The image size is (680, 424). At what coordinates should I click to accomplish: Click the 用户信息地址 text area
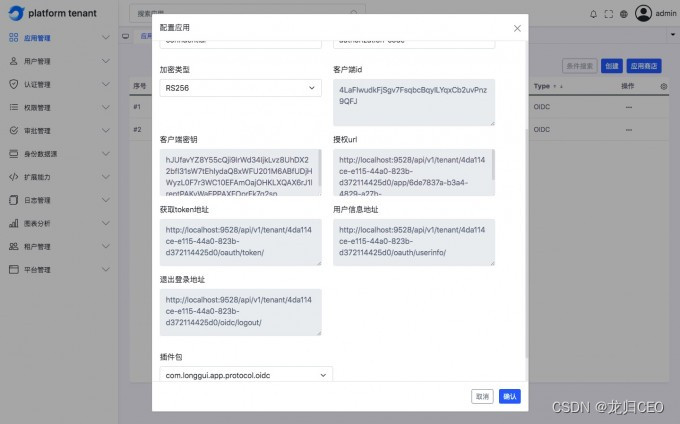[x=414, y=242]
